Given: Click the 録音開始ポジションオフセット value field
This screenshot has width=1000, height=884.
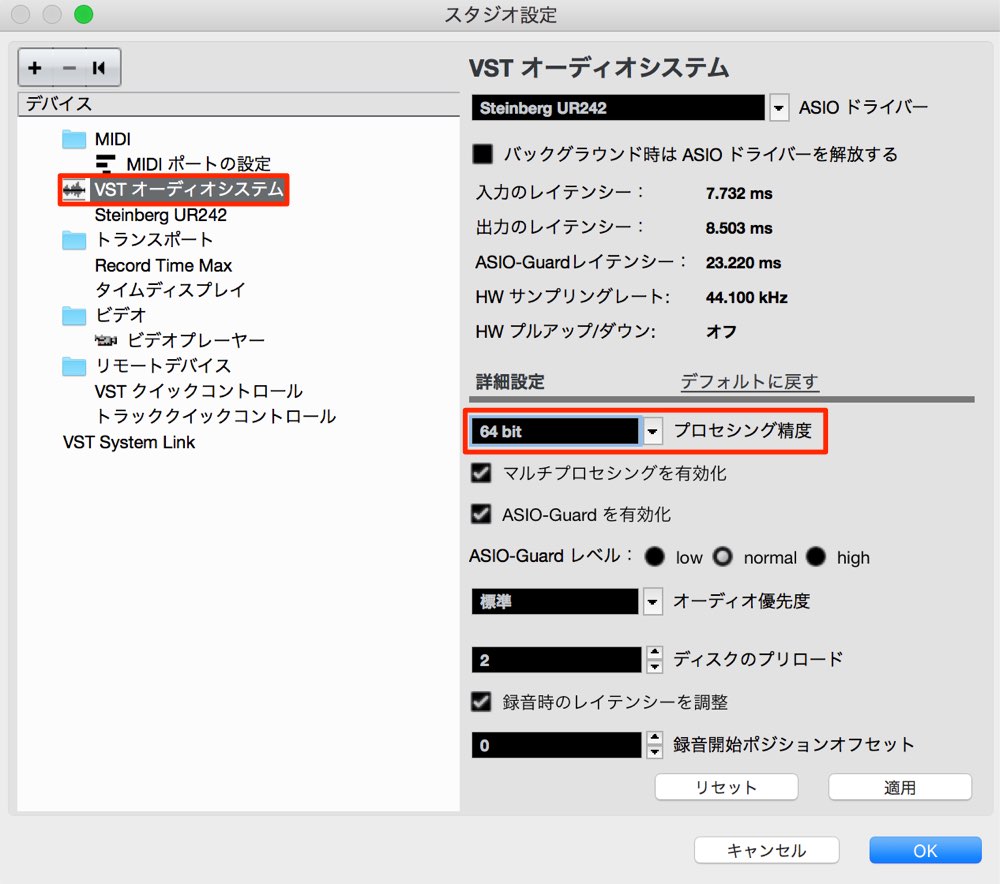Looking at the screenshot, I should [x=556, y=745].
